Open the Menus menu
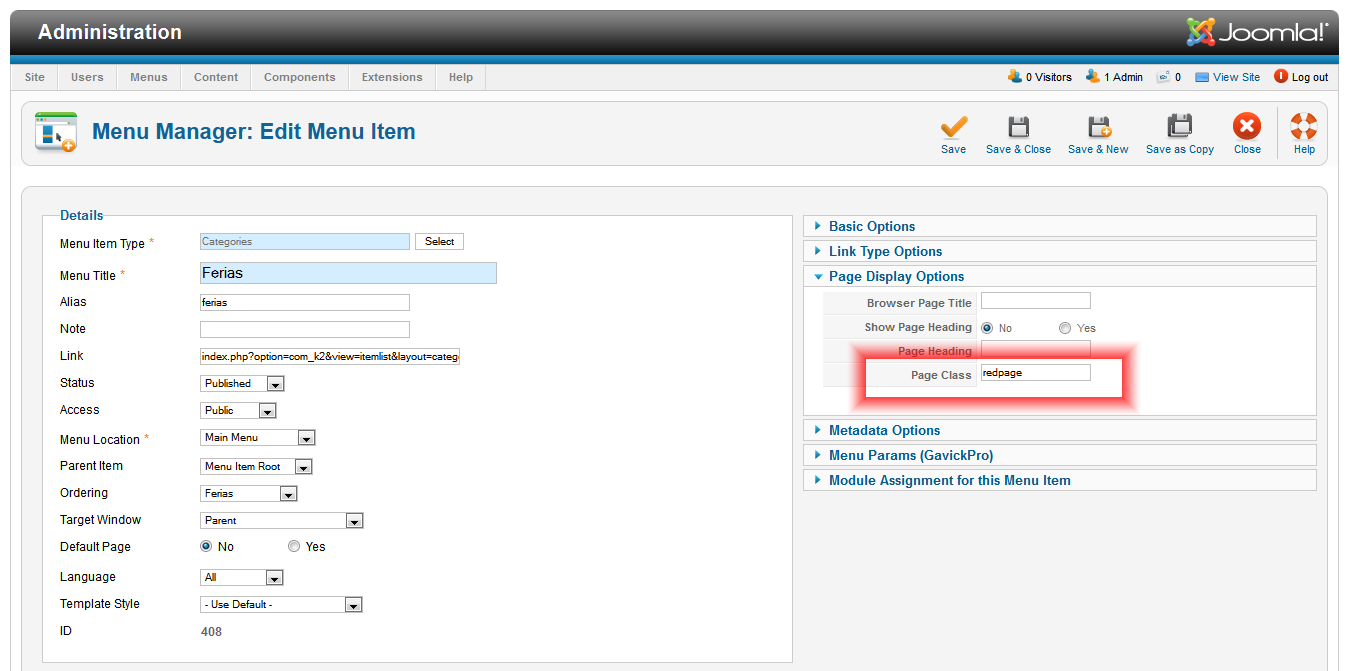Image resolution: width=1349 pixels, height=671 pixels. tap(149, 77)
